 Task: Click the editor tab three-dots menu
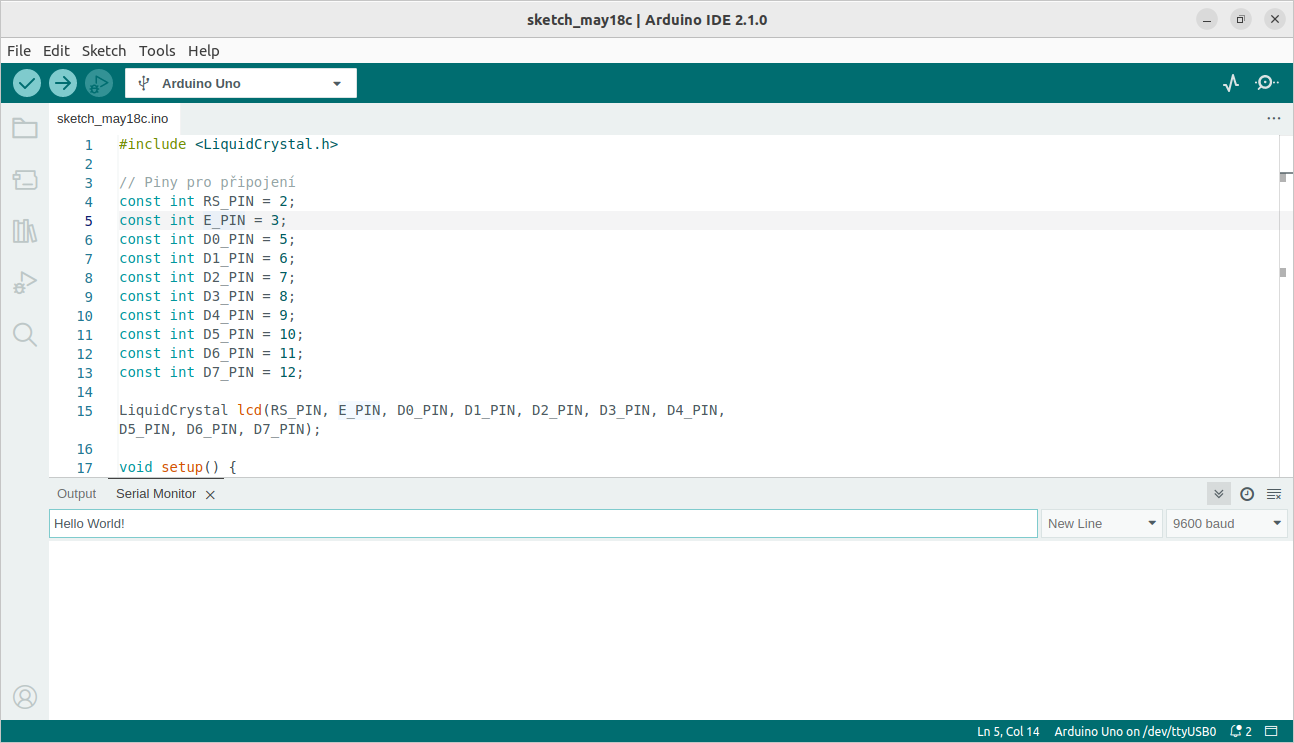[1274, 118]
